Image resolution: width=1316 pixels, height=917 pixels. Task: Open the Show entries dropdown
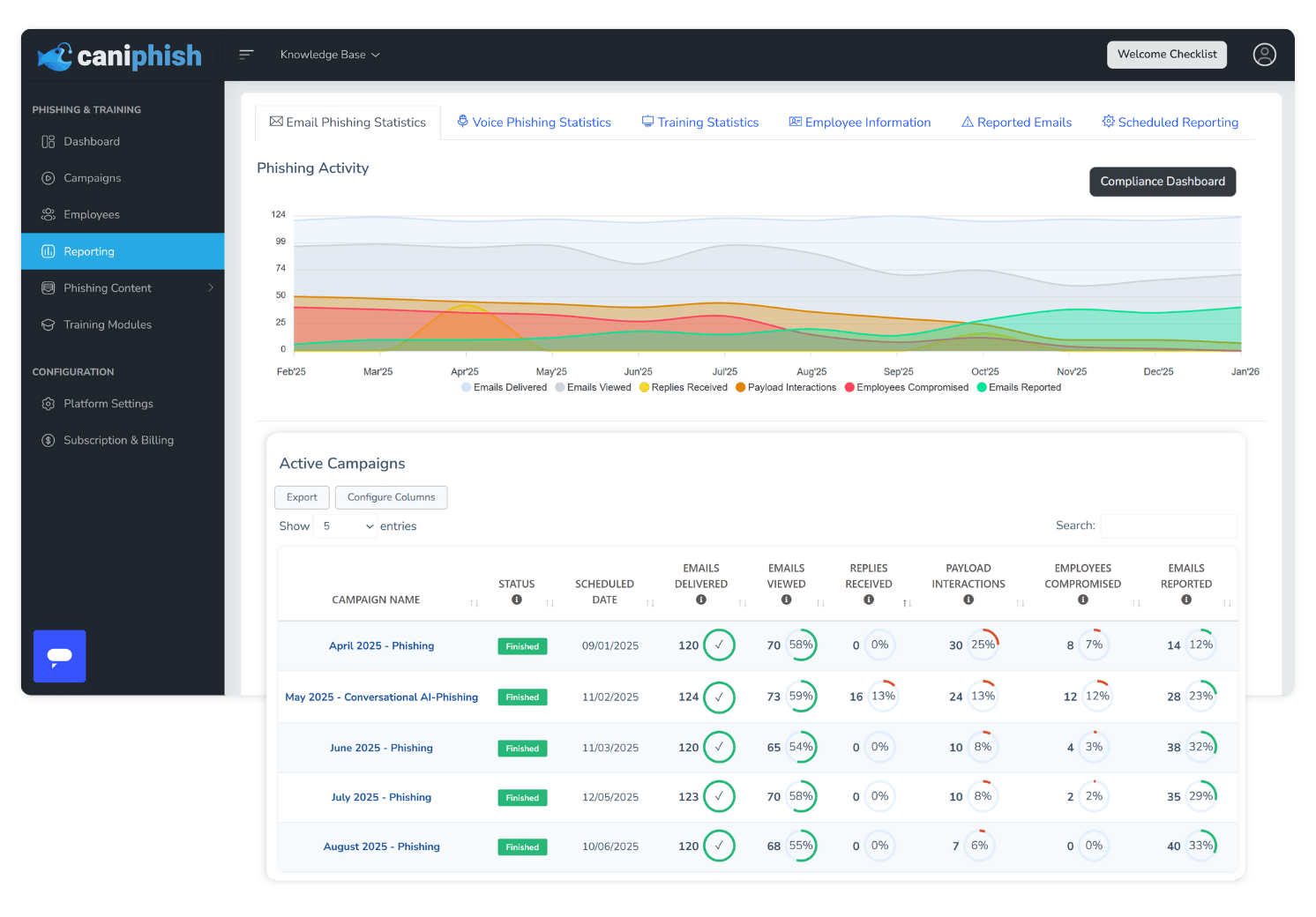344,526
